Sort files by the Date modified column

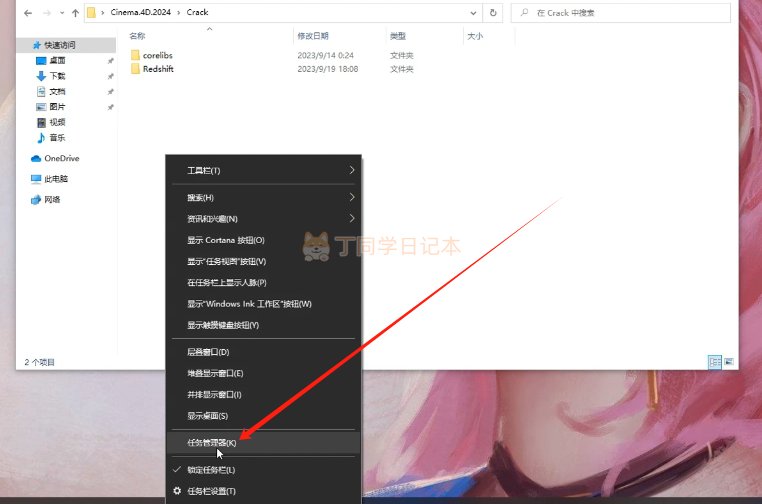313,36
